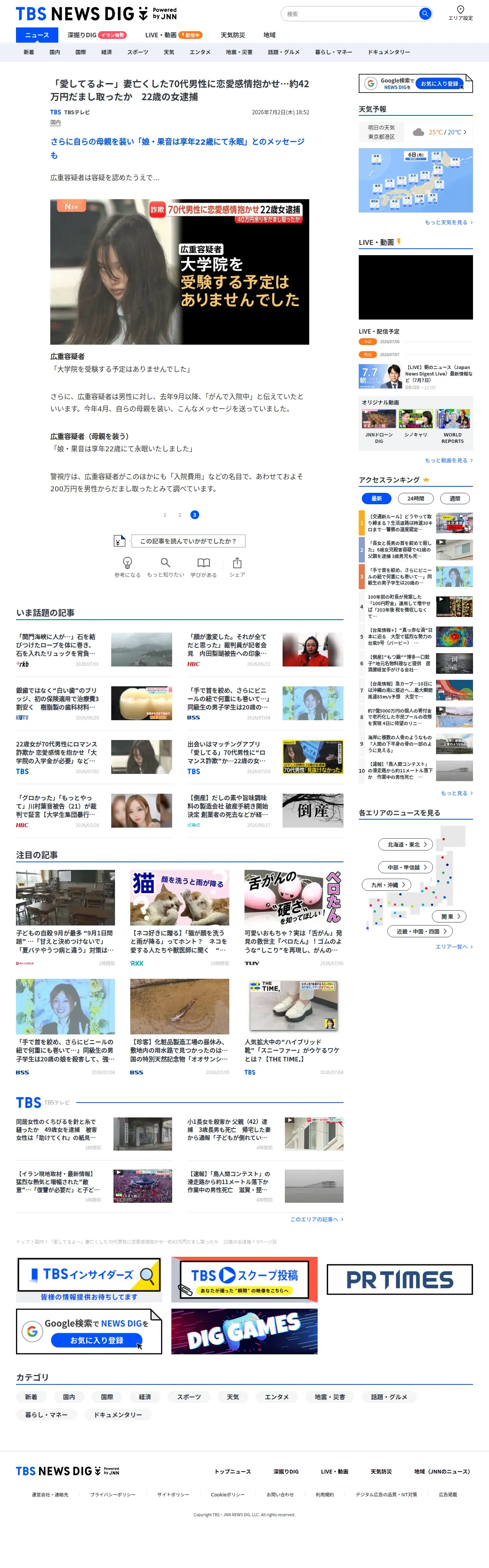The image size is (489, 1568).
Task: Click the LIVE video player area
Action: point(416,287)
